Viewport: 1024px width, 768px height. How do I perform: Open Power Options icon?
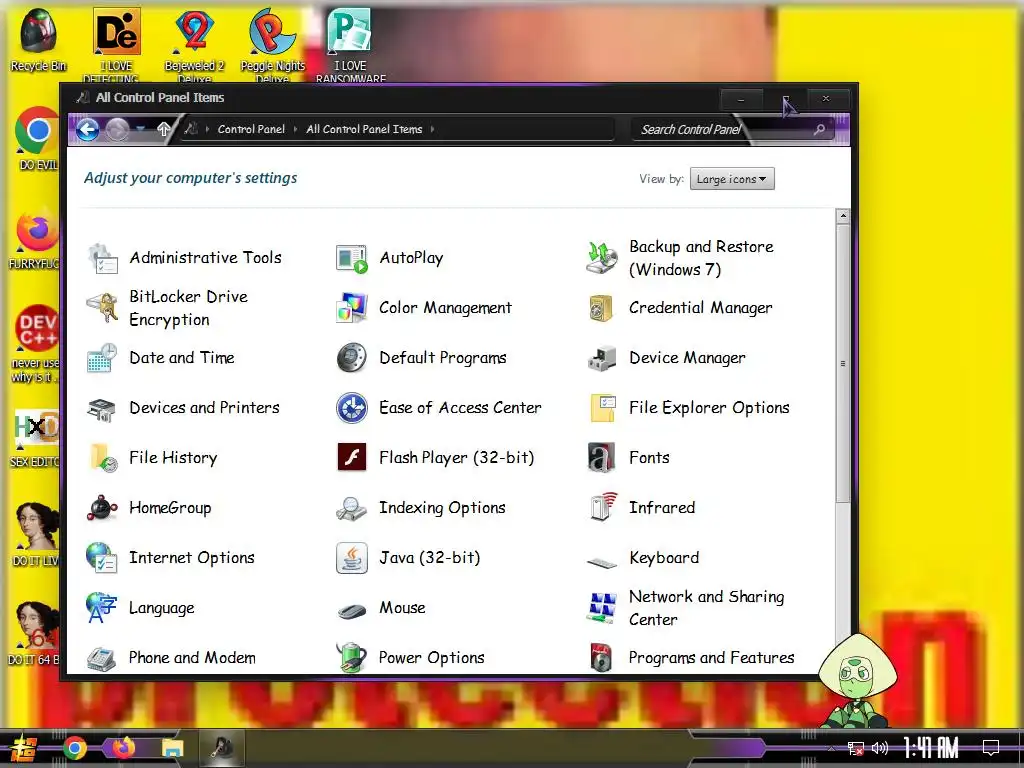click(352, 658)
